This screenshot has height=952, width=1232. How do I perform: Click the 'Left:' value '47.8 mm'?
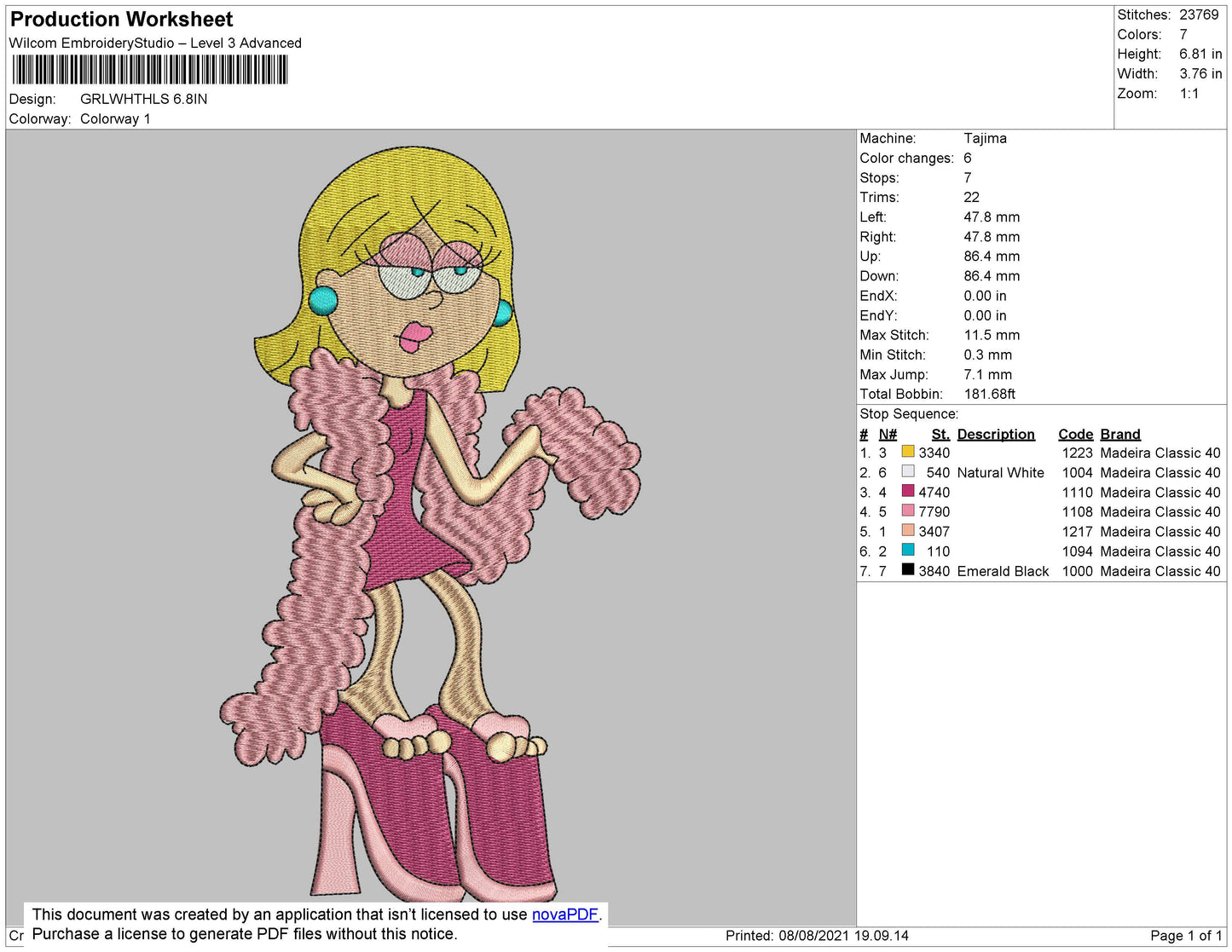click(x=992, y=216)
